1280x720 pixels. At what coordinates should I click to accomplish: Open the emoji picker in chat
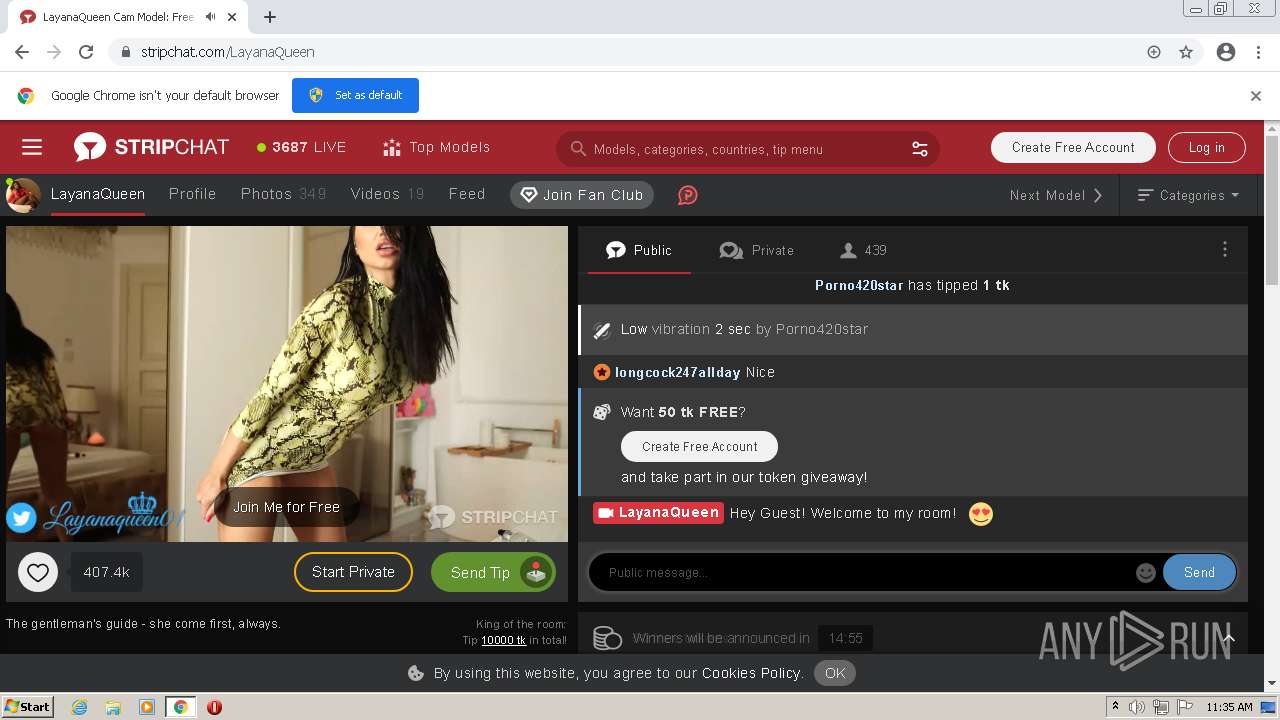(x=1146, y=572)
